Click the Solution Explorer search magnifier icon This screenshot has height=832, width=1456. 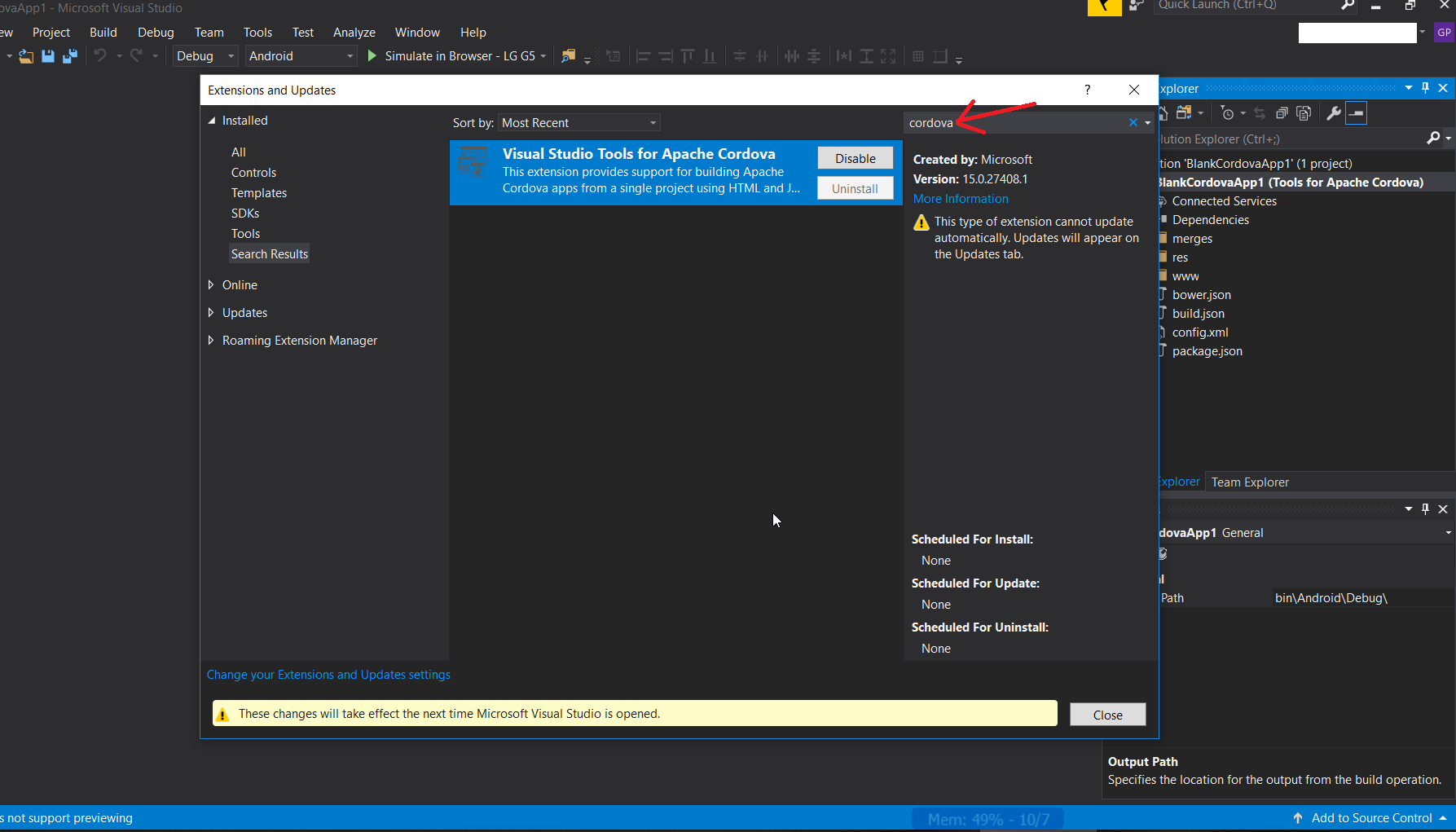[x=1433, y=139]
